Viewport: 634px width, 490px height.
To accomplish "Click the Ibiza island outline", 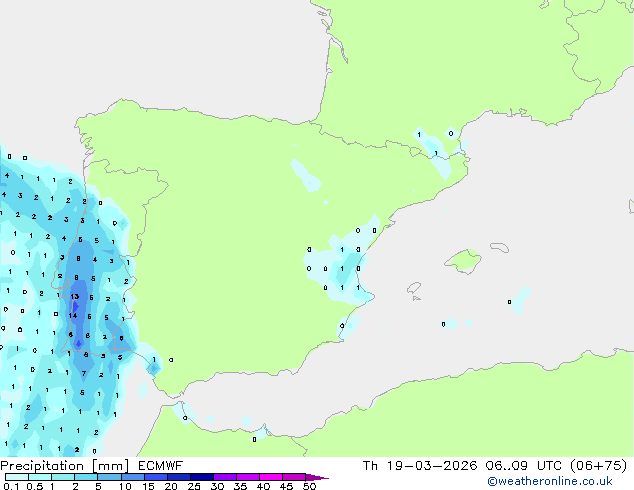I will pos(414,288).
